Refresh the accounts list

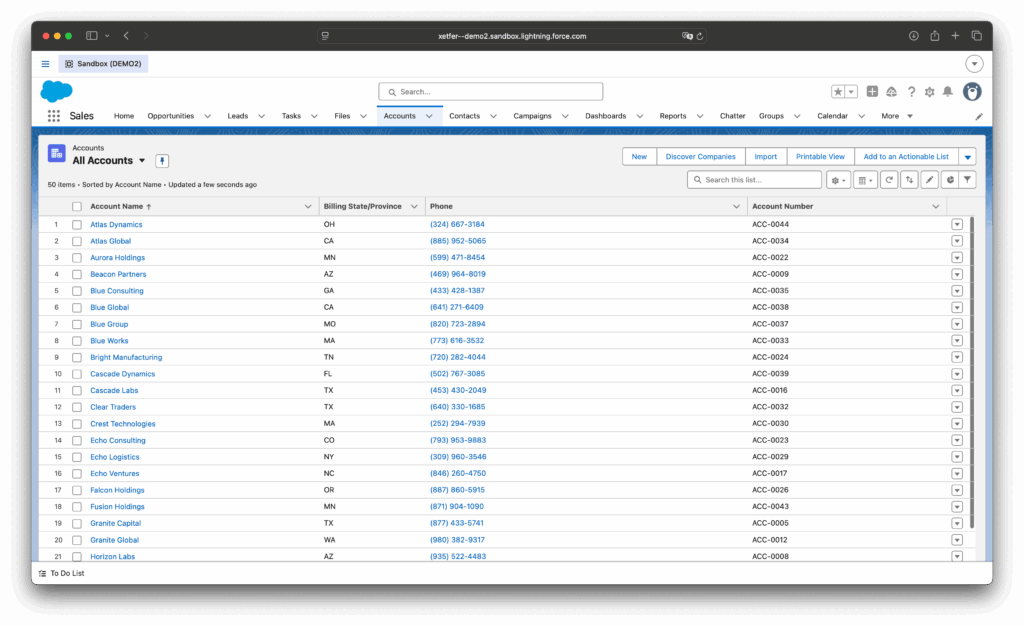point(889,180)
